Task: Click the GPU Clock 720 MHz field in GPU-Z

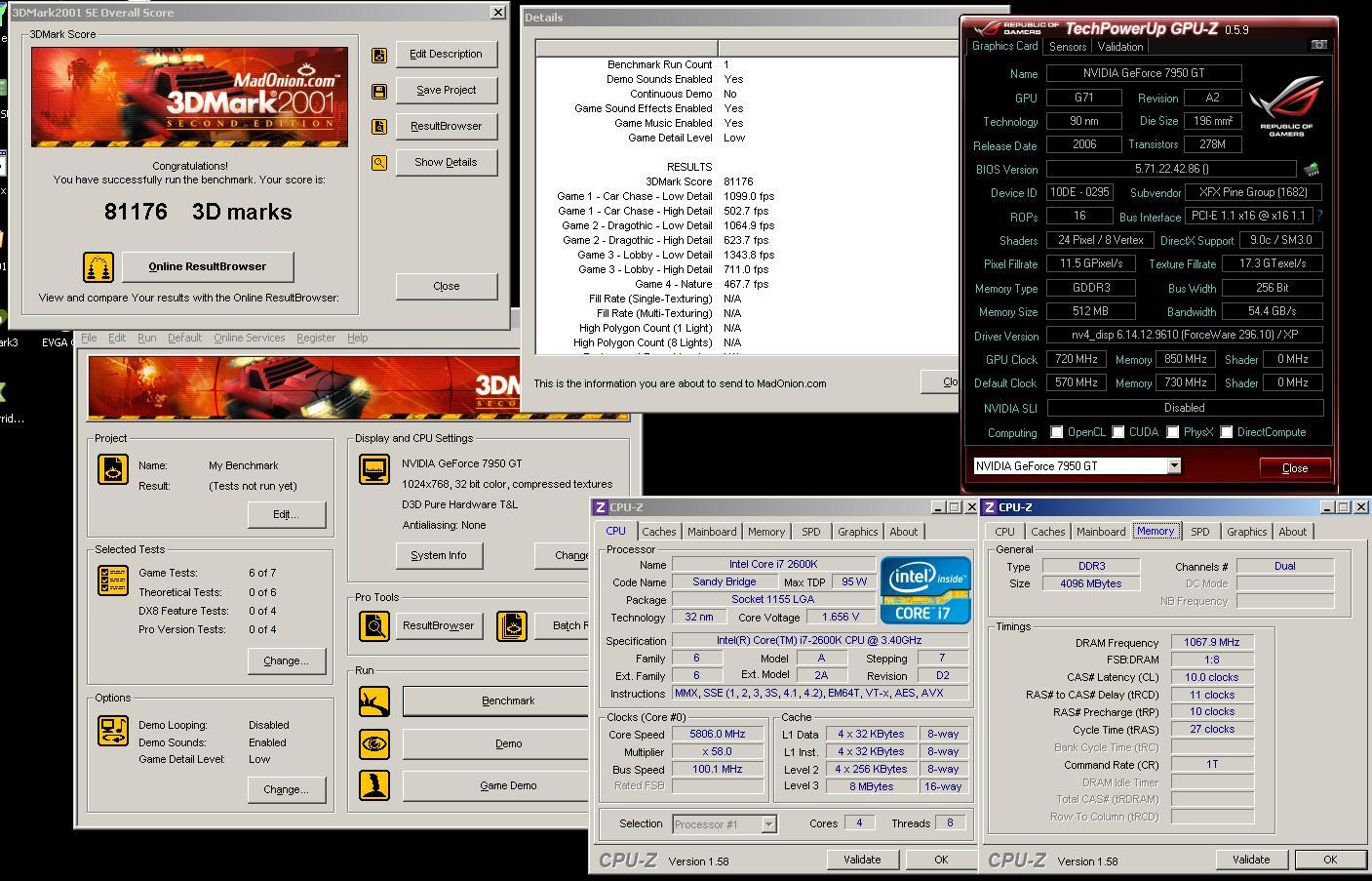Action: pos(1078,359)
